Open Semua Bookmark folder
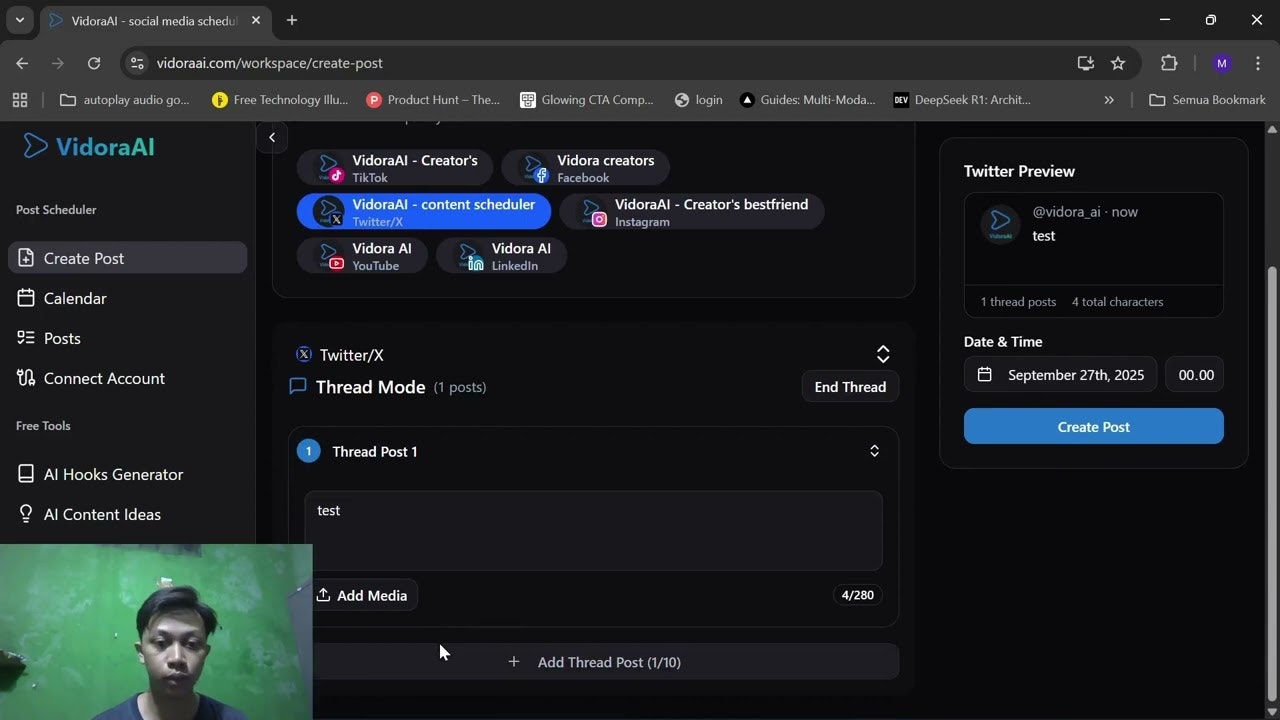1280x720 pixels. point(1208,100)
